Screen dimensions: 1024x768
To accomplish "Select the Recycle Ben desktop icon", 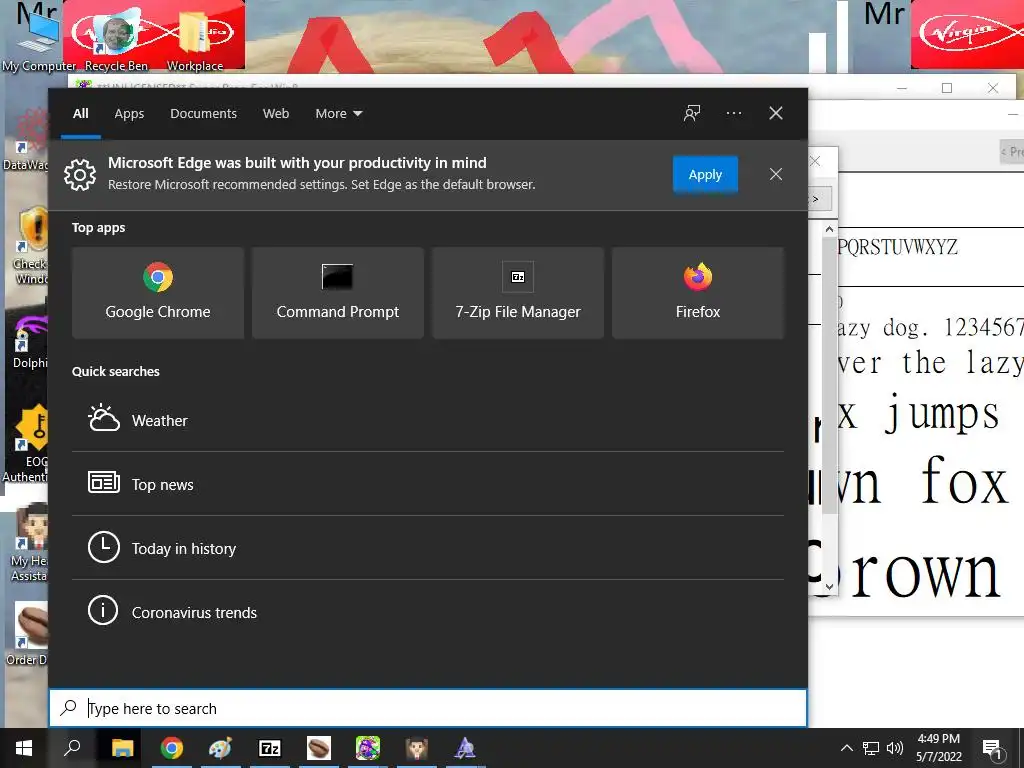I will [116, 40].
